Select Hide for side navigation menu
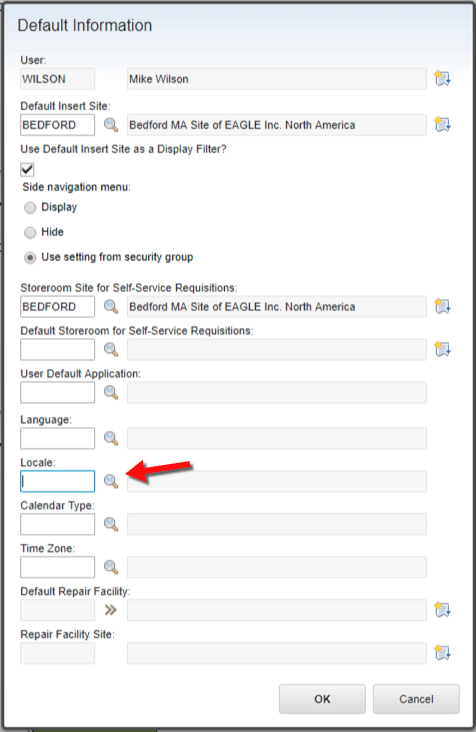476x732 pixels. pos(30,232)
